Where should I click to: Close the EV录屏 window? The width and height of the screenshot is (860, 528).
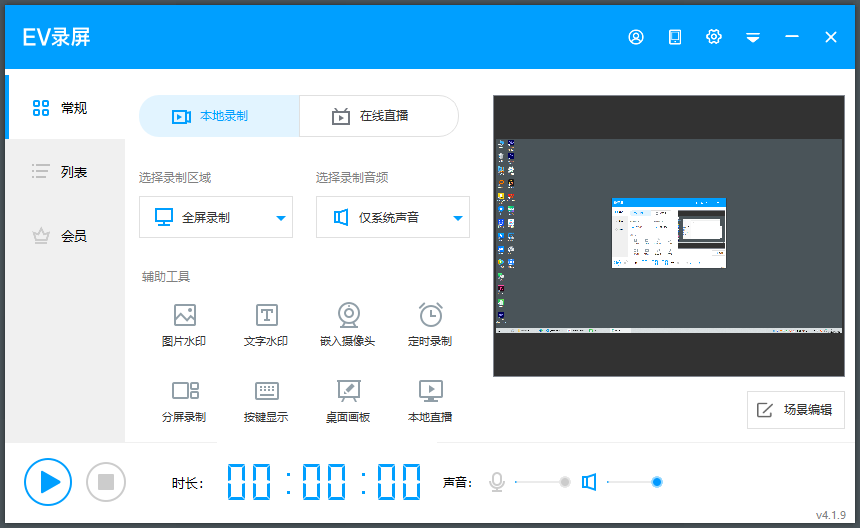tap(830, 37)
